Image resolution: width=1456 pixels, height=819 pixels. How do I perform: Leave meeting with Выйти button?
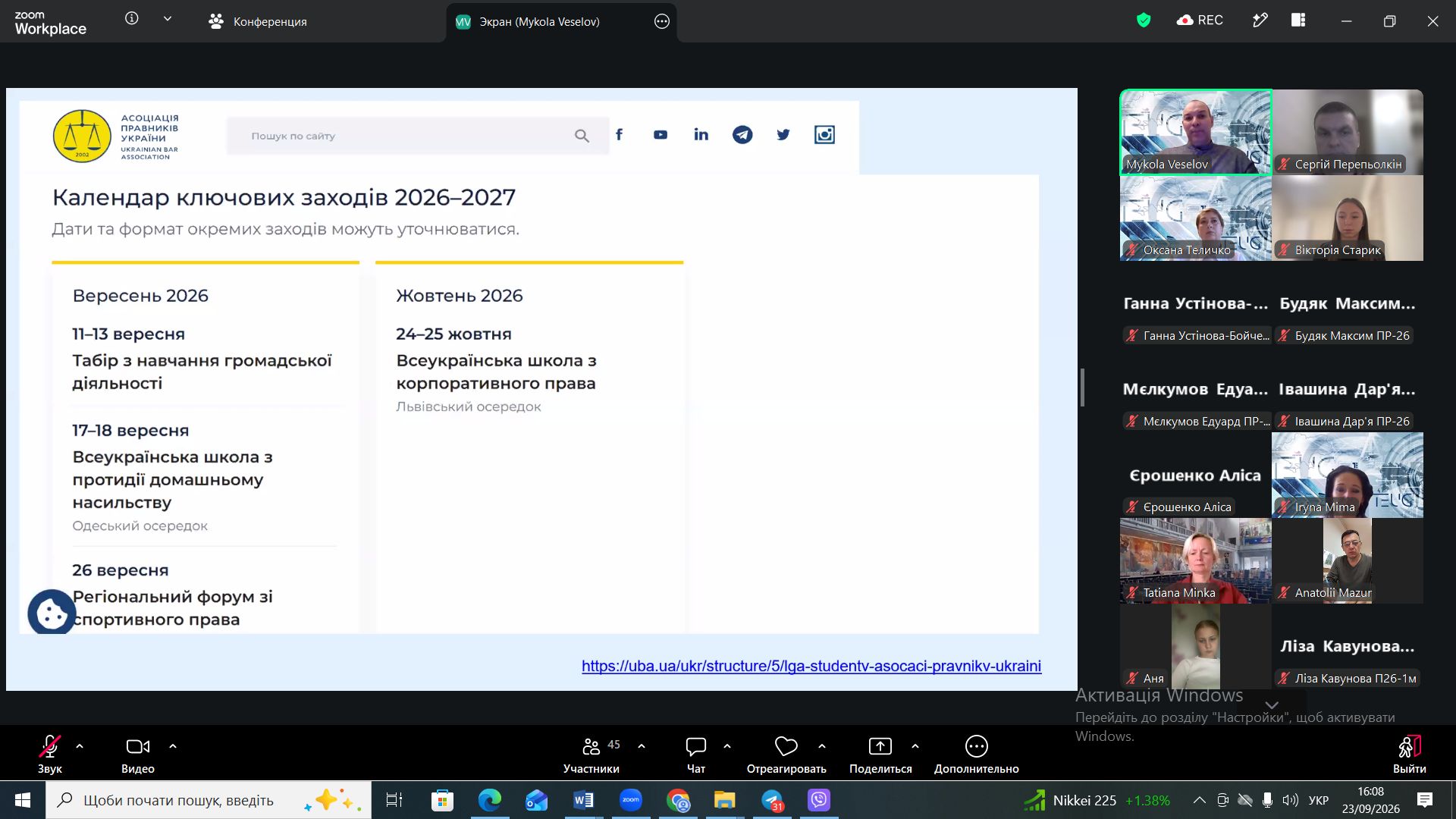pyautogui.click(x=1409, y=754)
